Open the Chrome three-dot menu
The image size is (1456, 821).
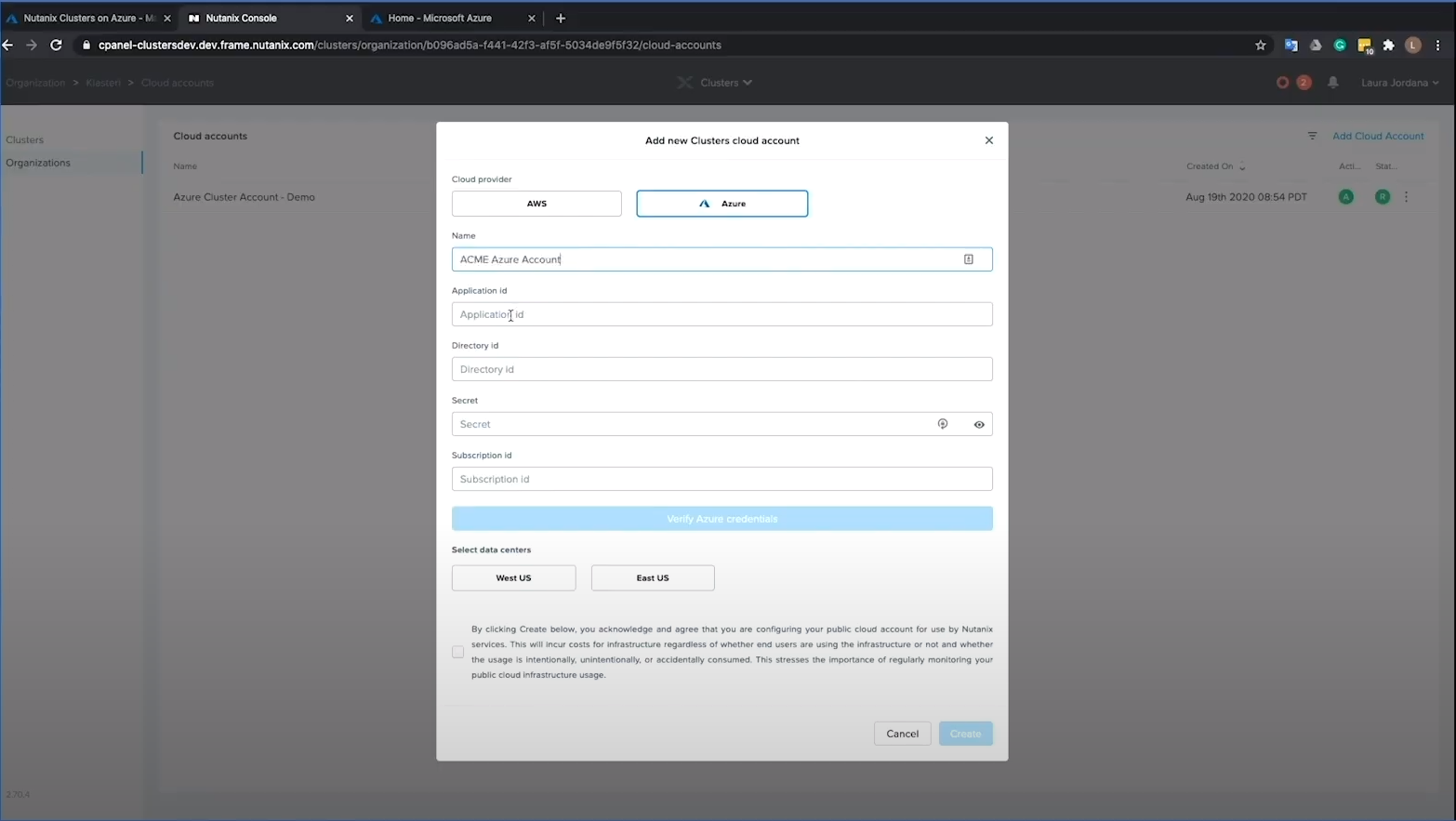(1438, 45)
